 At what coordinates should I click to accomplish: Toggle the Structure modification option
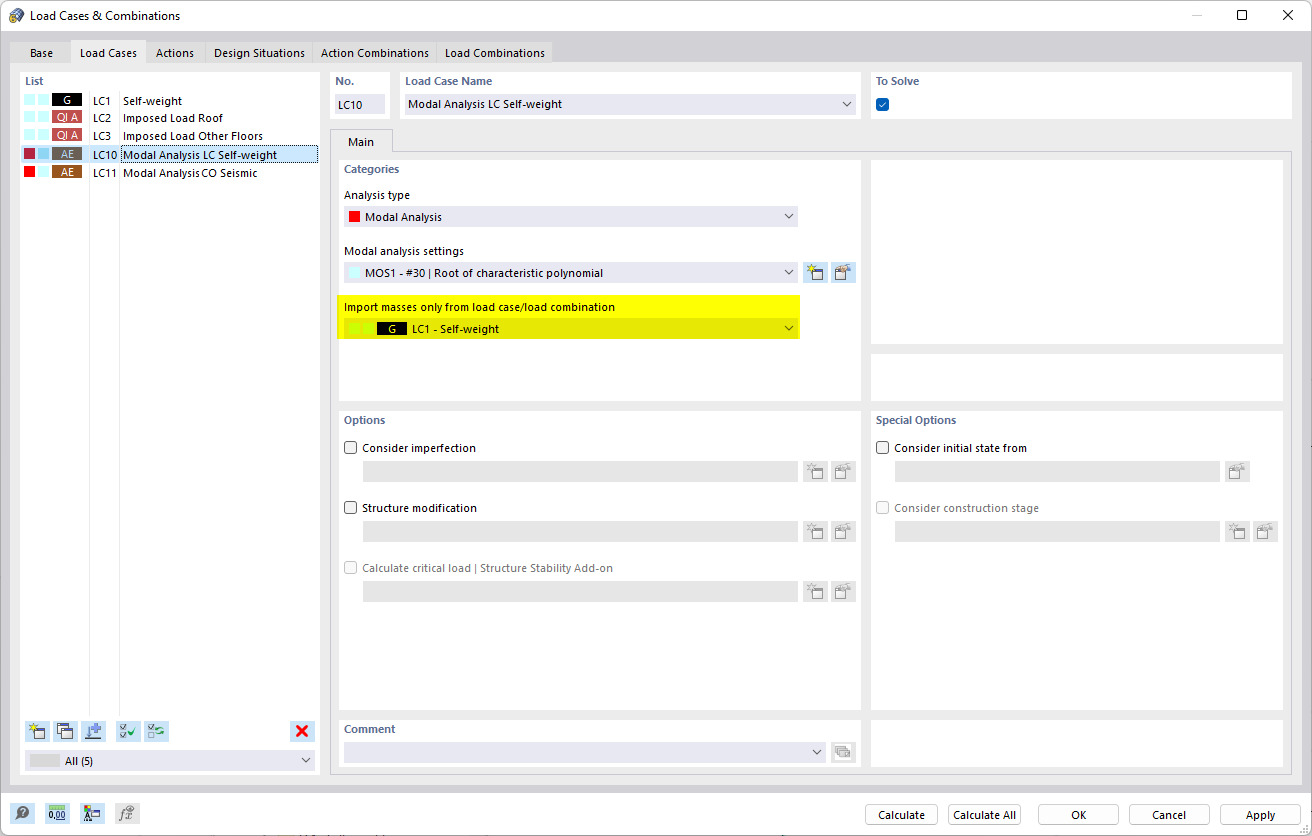350,507
